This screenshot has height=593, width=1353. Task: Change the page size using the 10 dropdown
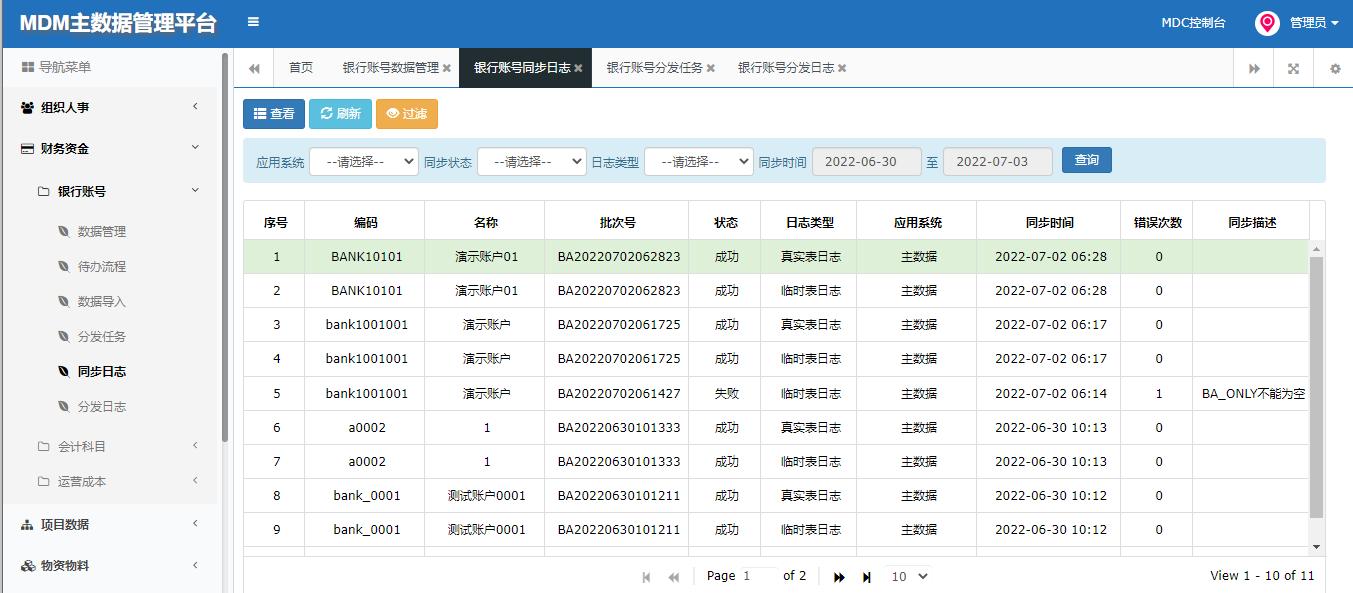tap(905, 576)
